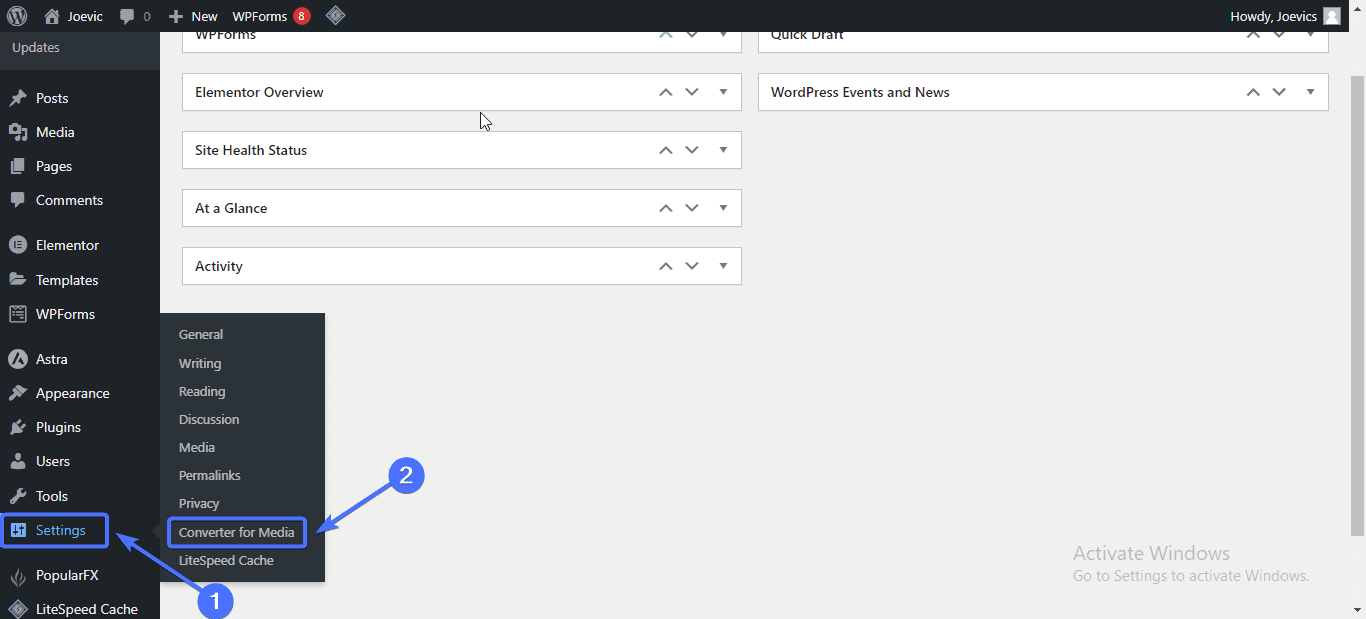Click the user avatar beside Howdy, Joevics
This screenshot has height=619, width=1366.
pos(1331,16)
